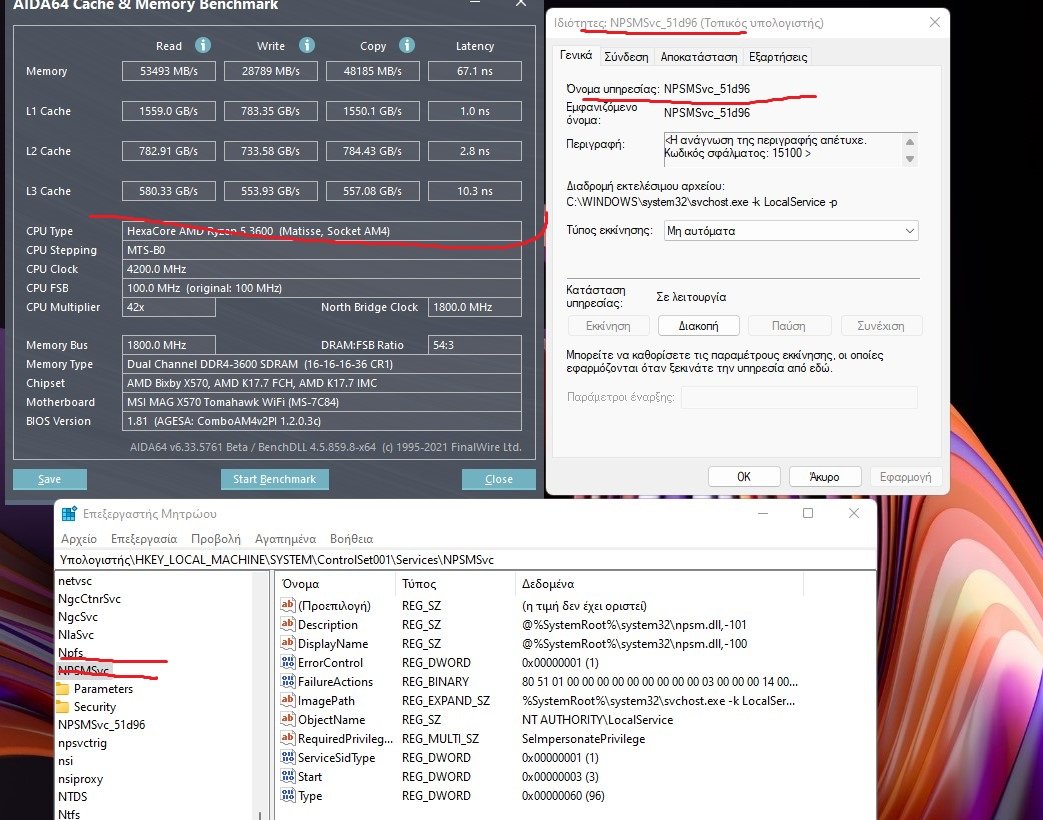The image size is (1043, 820).
Task: Click CPU Clock value 4200.0 MHz
Action: click(323, 269)
